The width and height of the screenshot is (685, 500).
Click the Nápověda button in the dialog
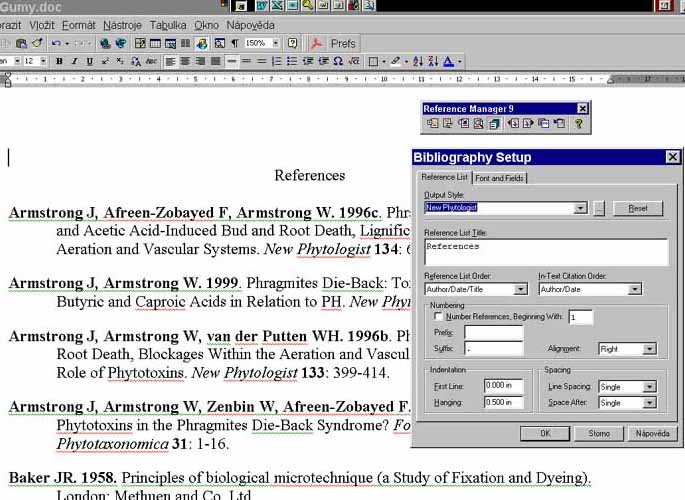[652, 434]
